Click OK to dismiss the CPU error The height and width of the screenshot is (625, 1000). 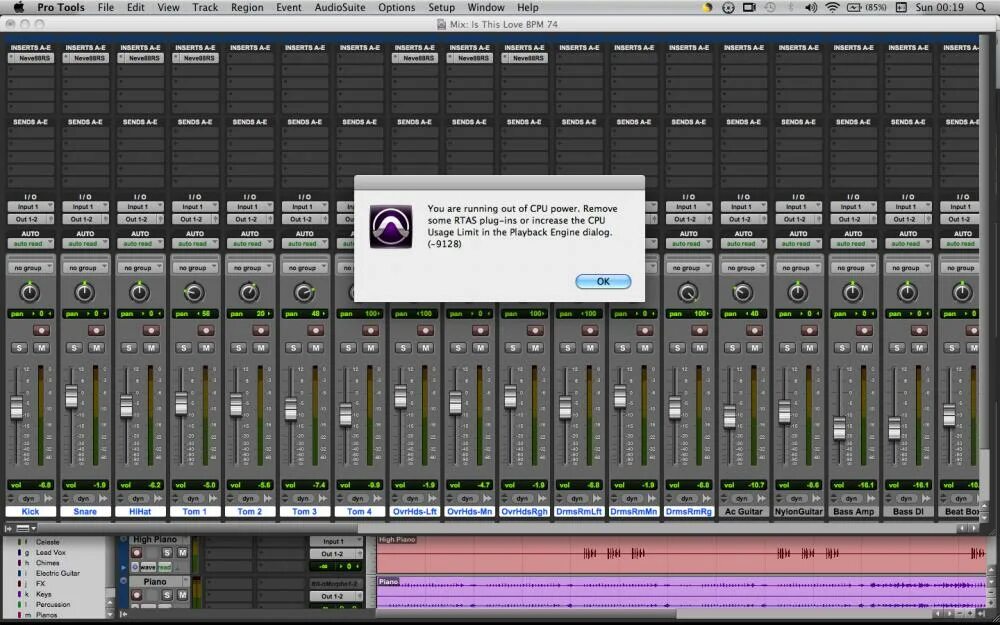click(x=603, y=281)
